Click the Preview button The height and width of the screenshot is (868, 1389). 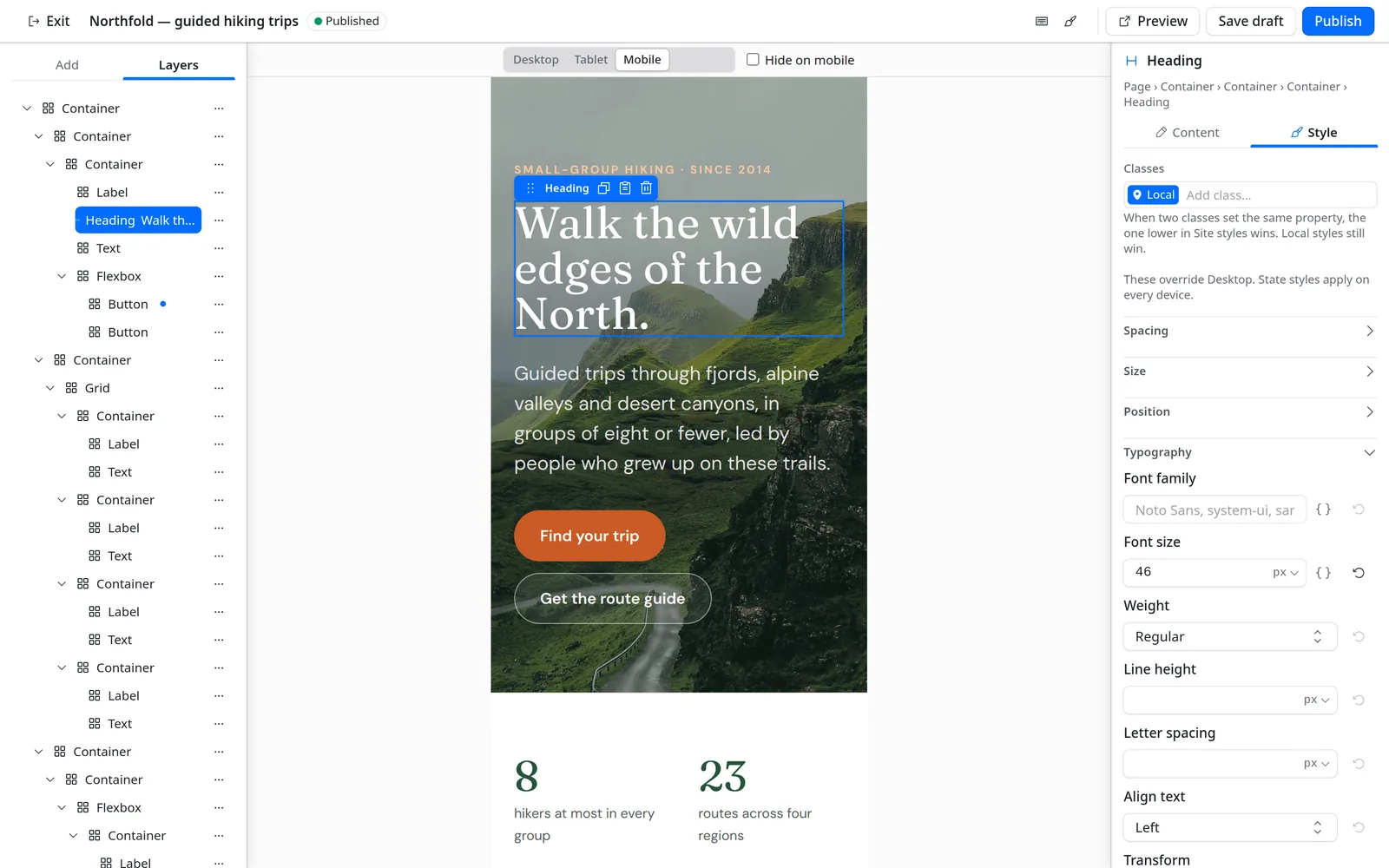1153,21
